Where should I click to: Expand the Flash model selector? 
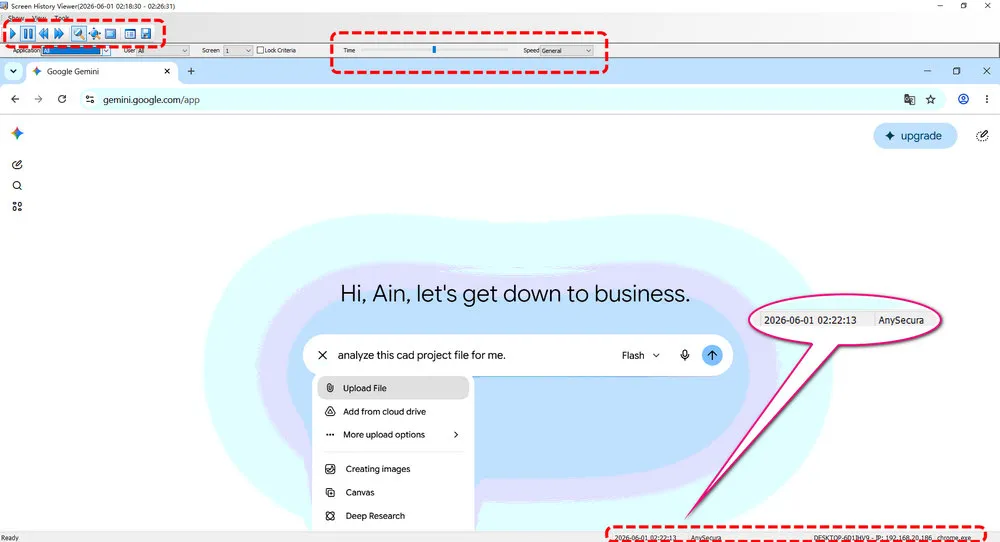(640, 355)
